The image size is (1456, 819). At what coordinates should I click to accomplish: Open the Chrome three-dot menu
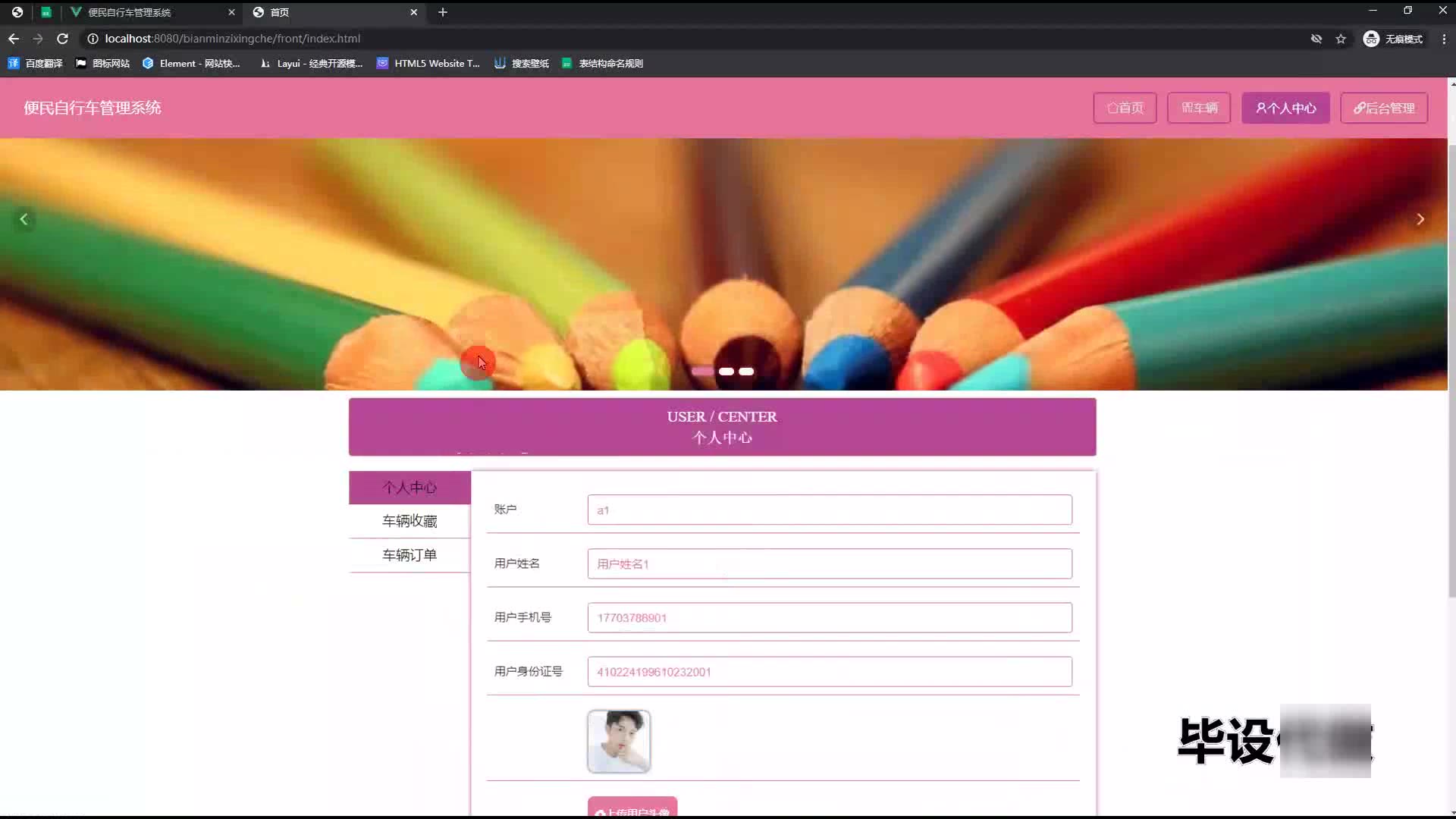[x=1444, y=39]
